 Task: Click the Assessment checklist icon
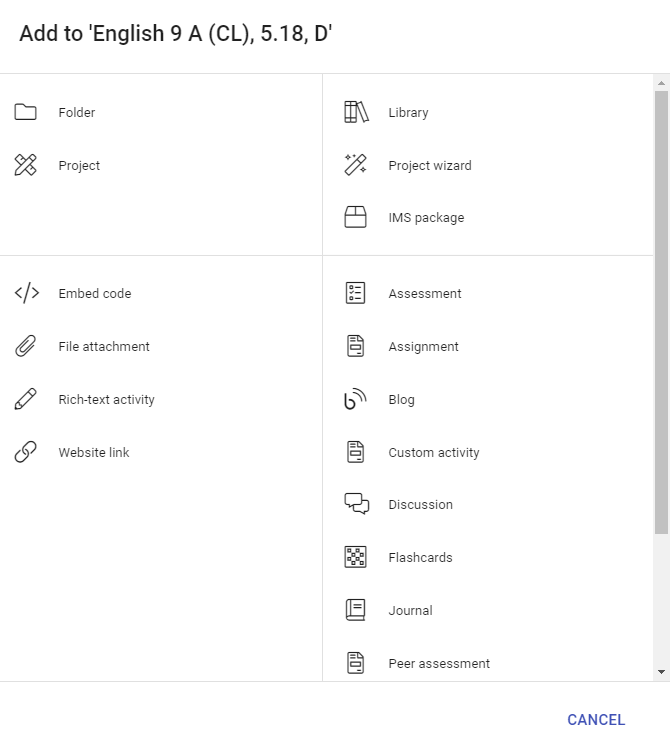[x=356, y=294]
